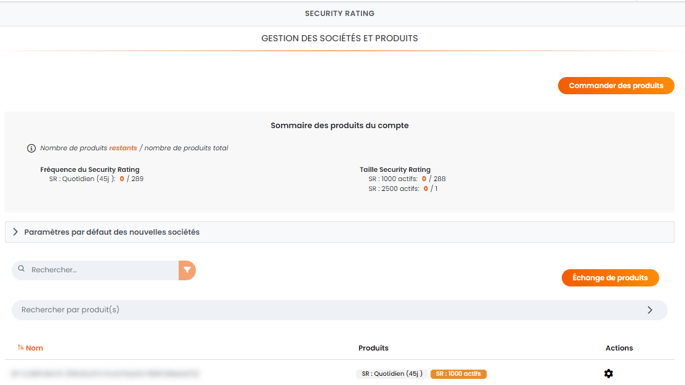Click SR : 2500 actifs summary line
This screenshot has width=685, height=385.
tap(403, 189)
